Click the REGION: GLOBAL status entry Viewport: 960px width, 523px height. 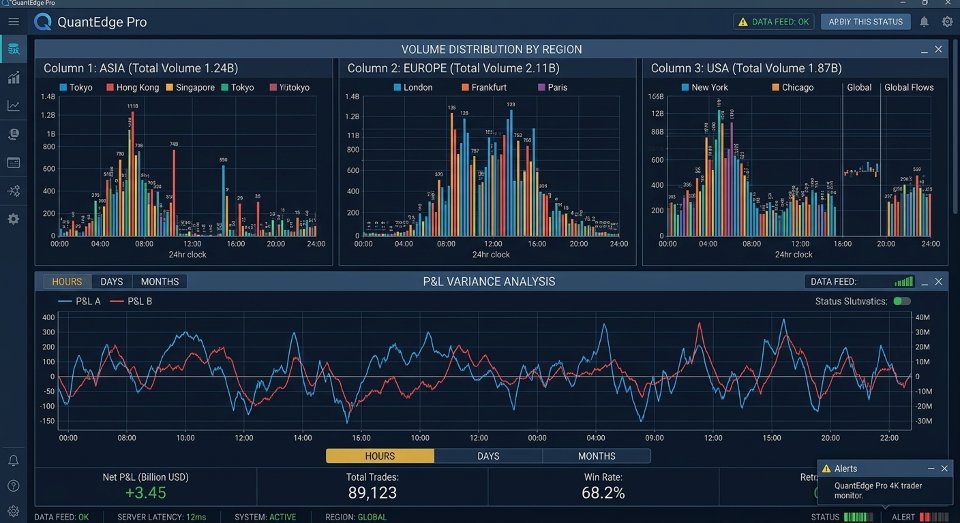coord(356,517)
